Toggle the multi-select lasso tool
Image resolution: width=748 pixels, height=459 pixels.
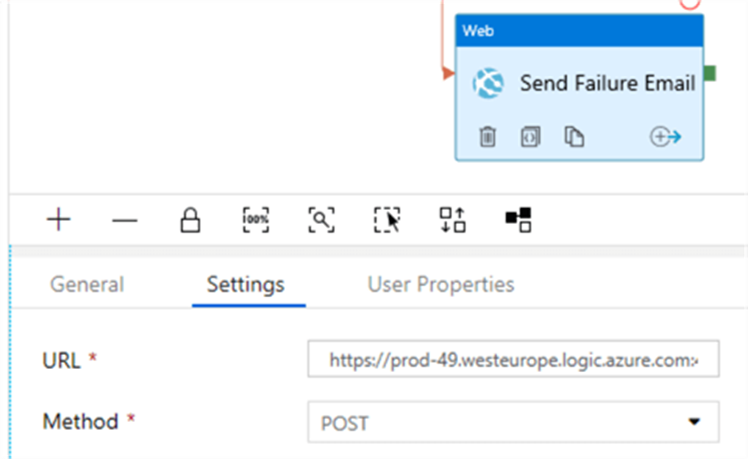[x=387, y=220]
